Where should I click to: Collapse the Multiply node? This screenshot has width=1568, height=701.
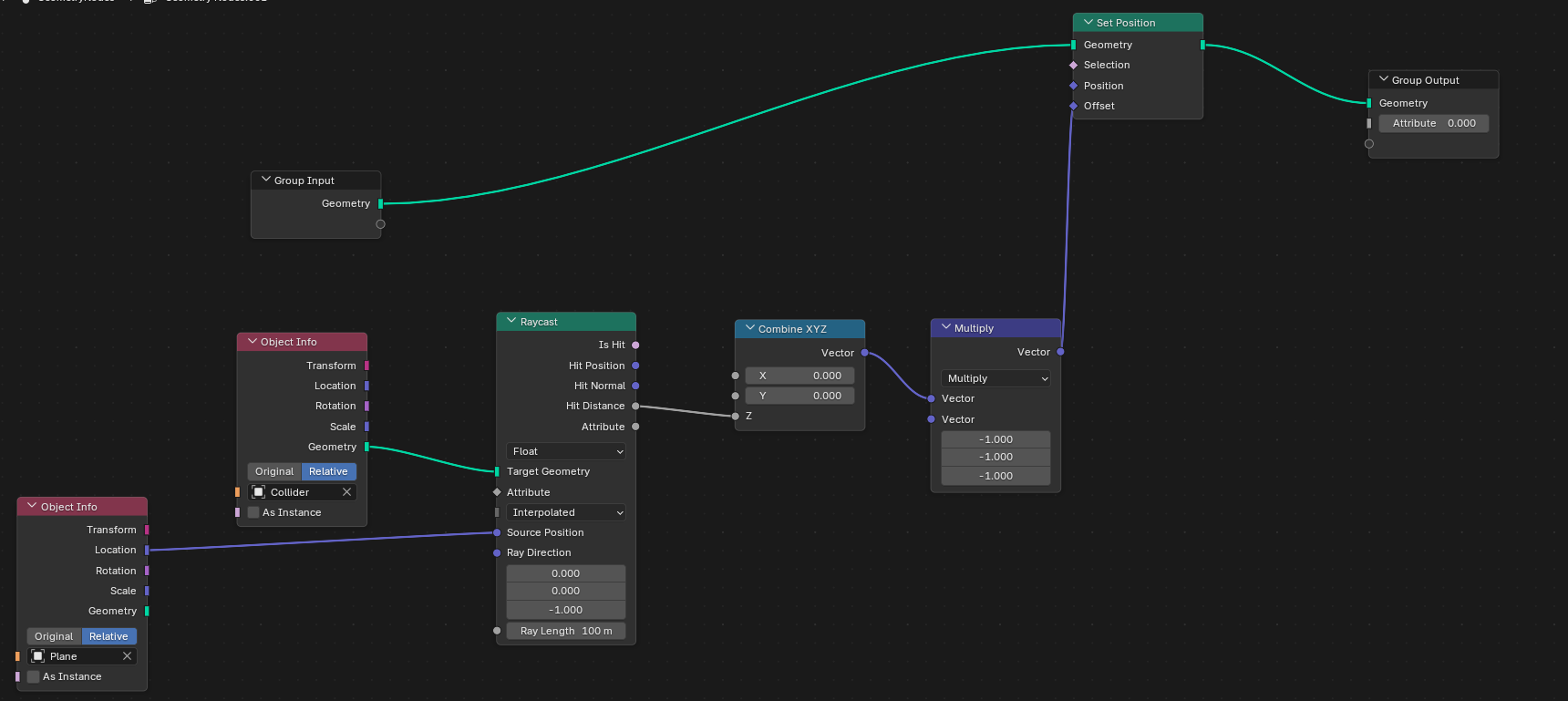pyautogui.click(x=945, y=328)
